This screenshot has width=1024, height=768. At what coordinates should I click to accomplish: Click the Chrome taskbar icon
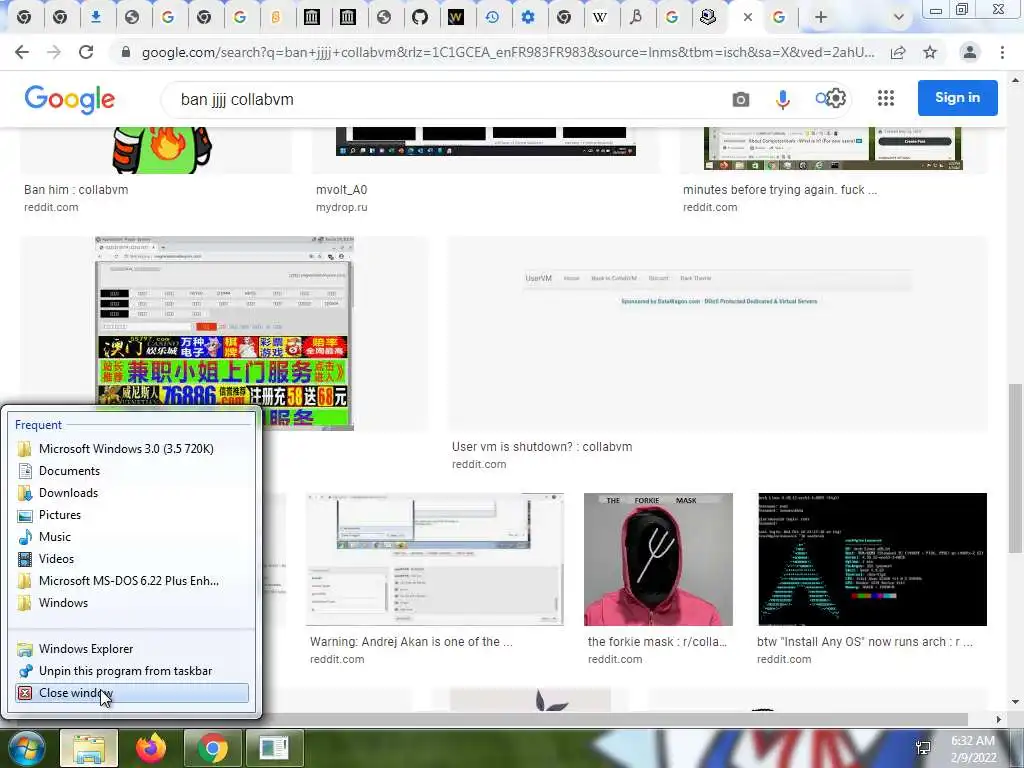click(213, 748)
